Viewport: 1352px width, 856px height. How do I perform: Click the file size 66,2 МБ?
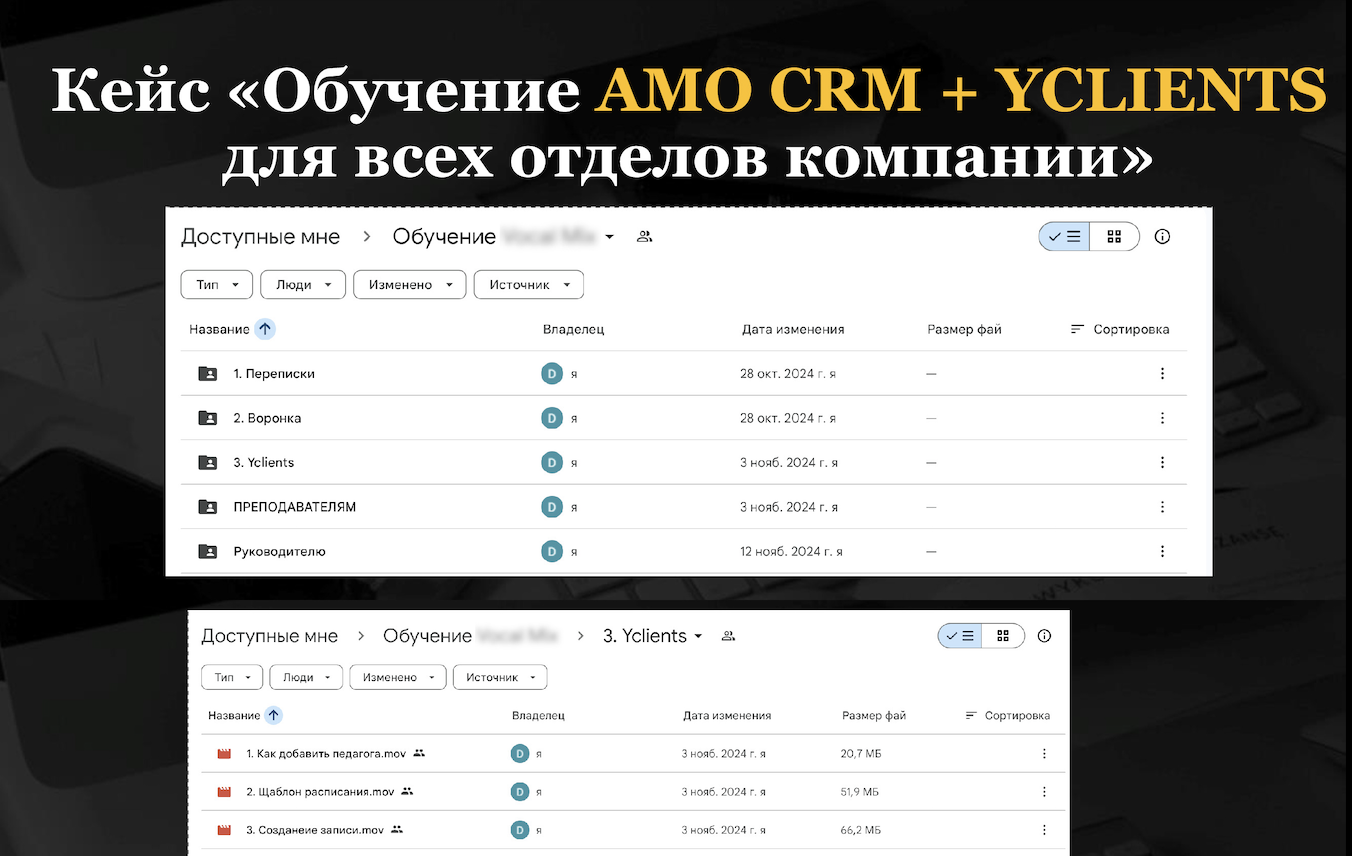(860, 830)
